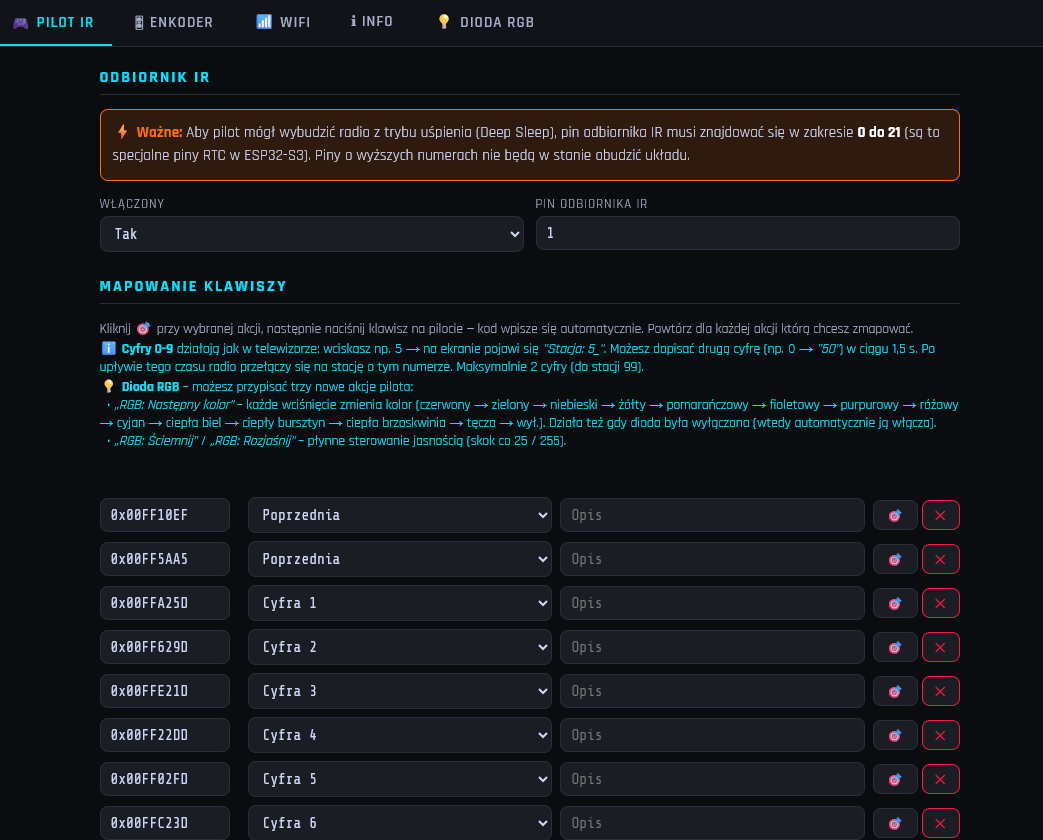
Task: Click the remote icon on Enkoder tab
Action: tap(139, 23)
